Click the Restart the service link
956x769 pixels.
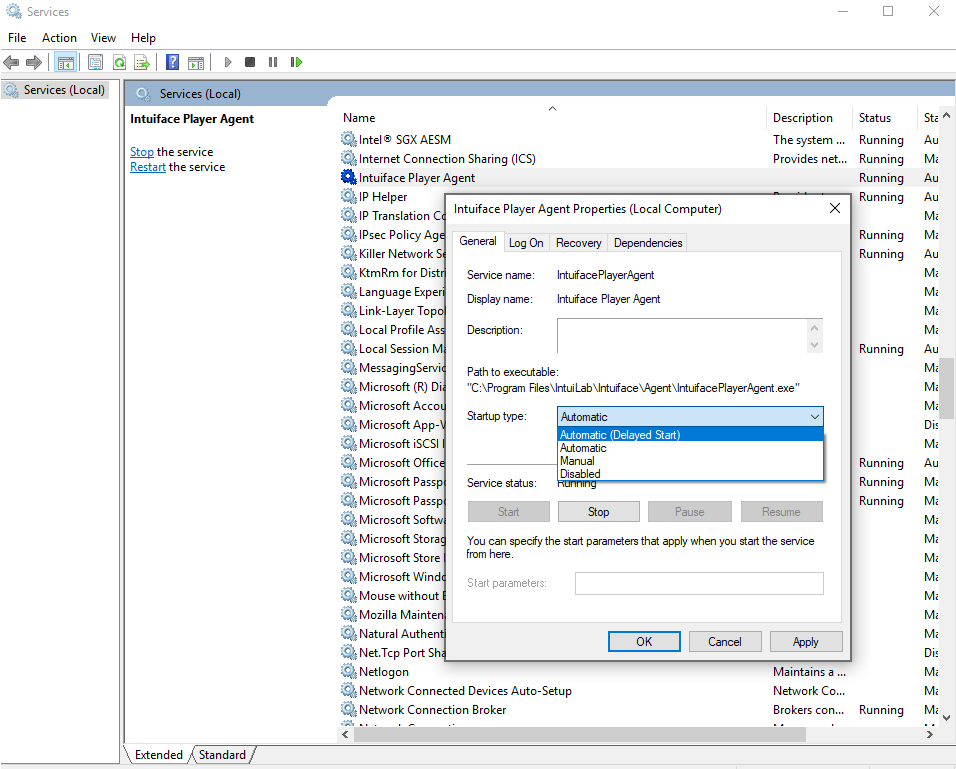click(x=148, y=167)
